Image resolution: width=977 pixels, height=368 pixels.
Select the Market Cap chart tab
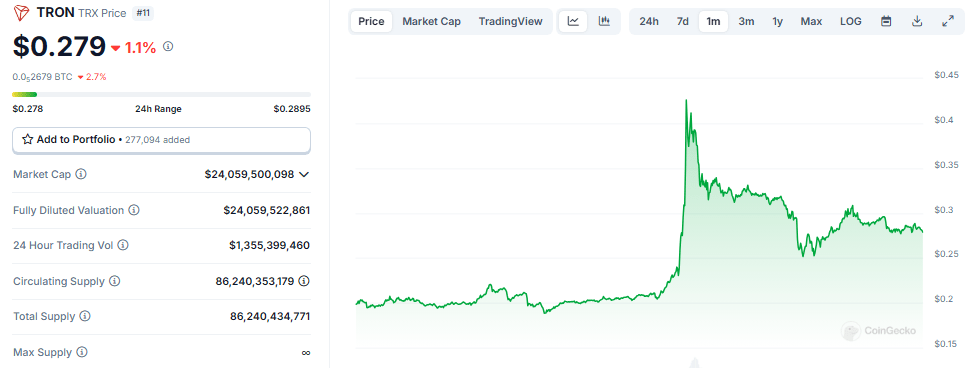tap(432, 21)
